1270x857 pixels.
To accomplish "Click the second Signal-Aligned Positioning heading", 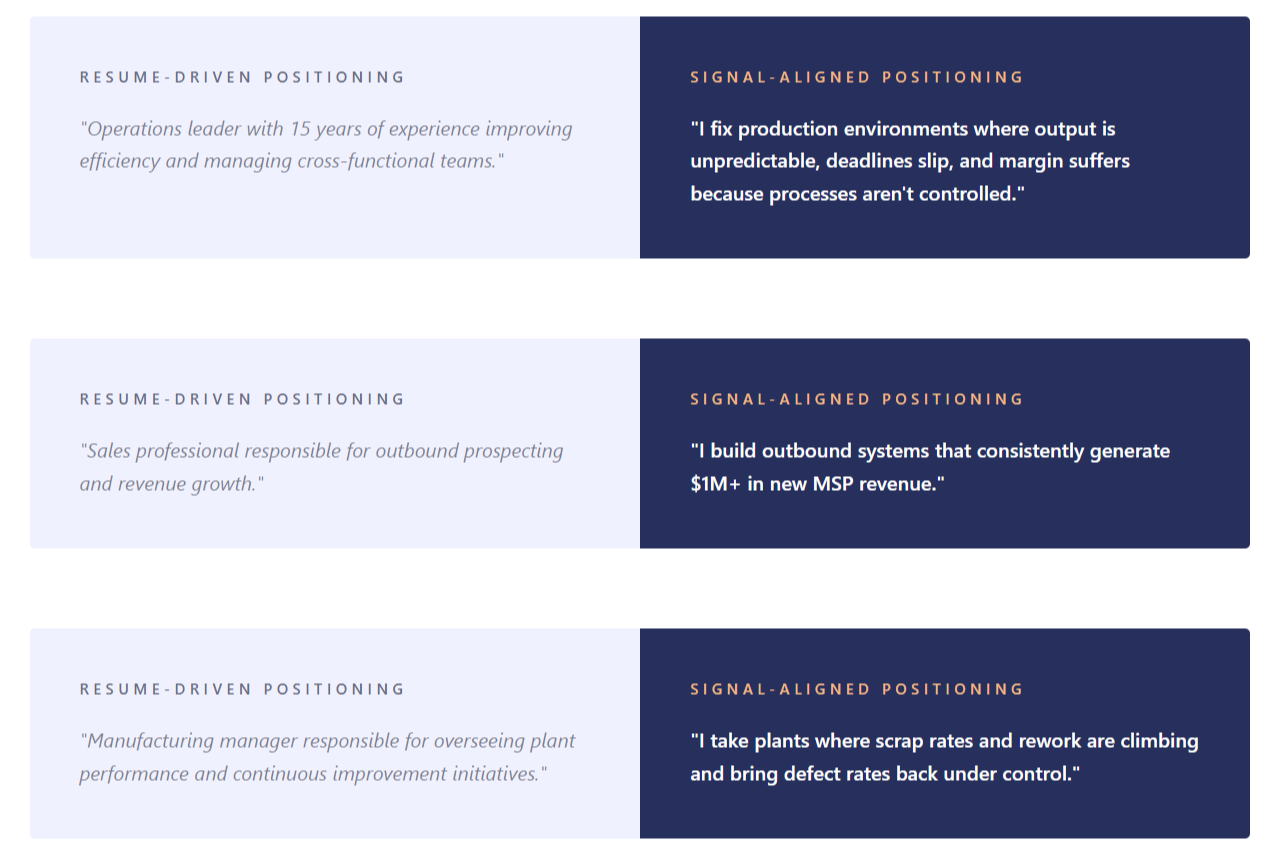I will pos(857,399).
